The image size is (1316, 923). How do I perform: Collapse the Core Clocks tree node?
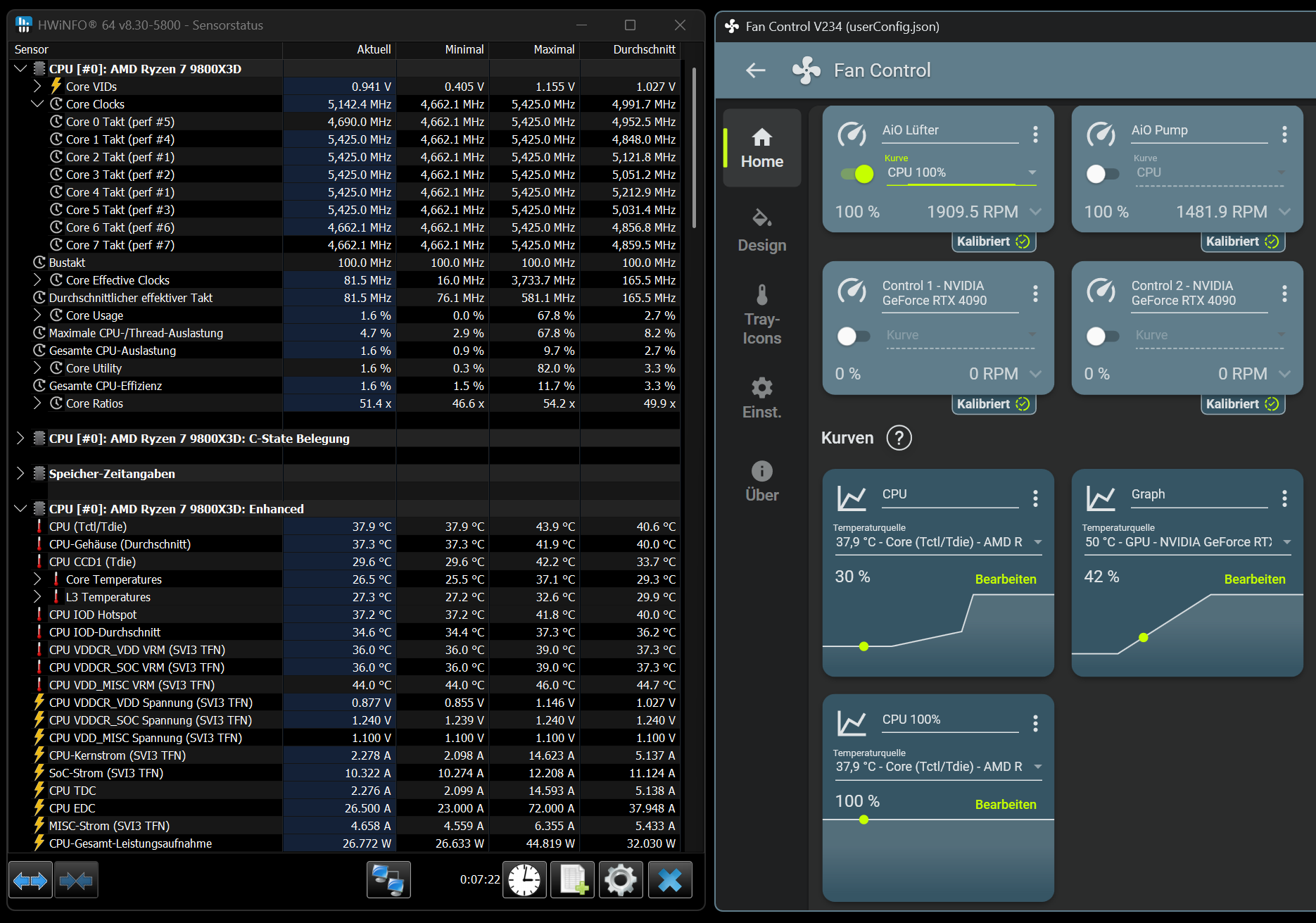point(37,104)
